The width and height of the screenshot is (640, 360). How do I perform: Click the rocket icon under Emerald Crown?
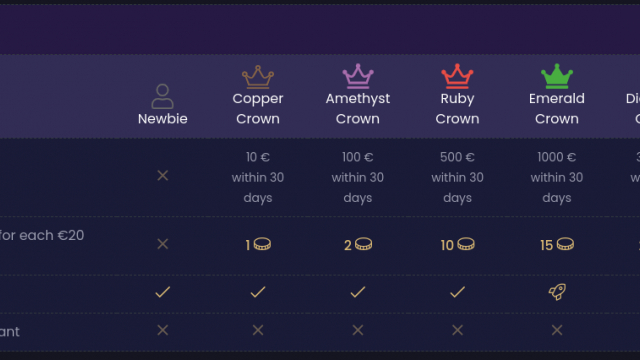[x=557, y=292]
